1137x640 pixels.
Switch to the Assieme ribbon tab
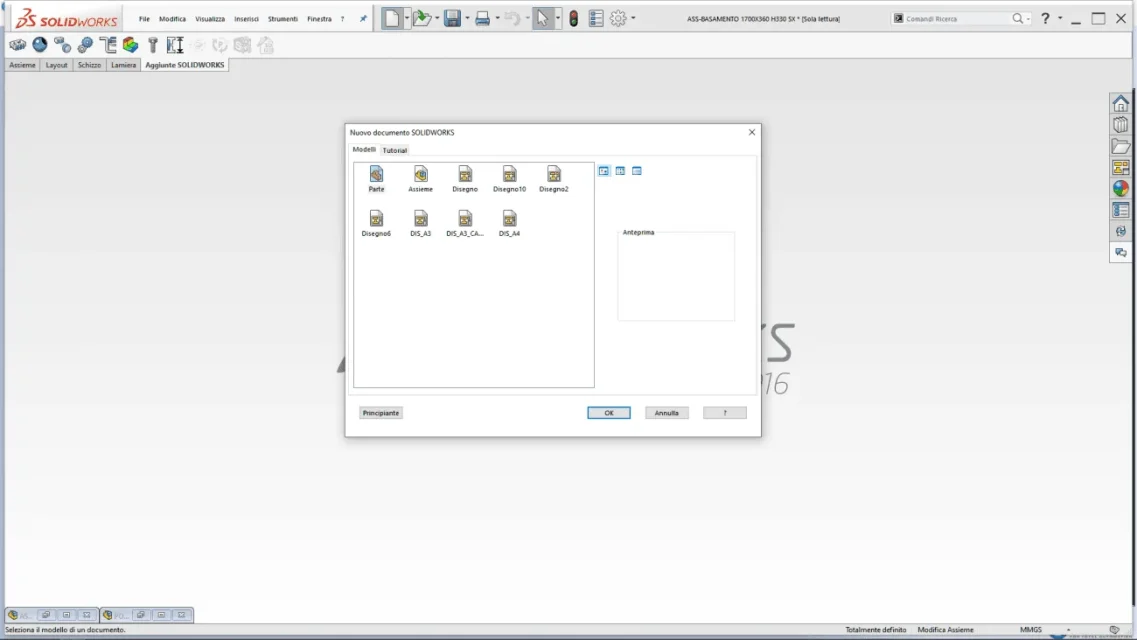pyautogui.click(x=22, y=65)
